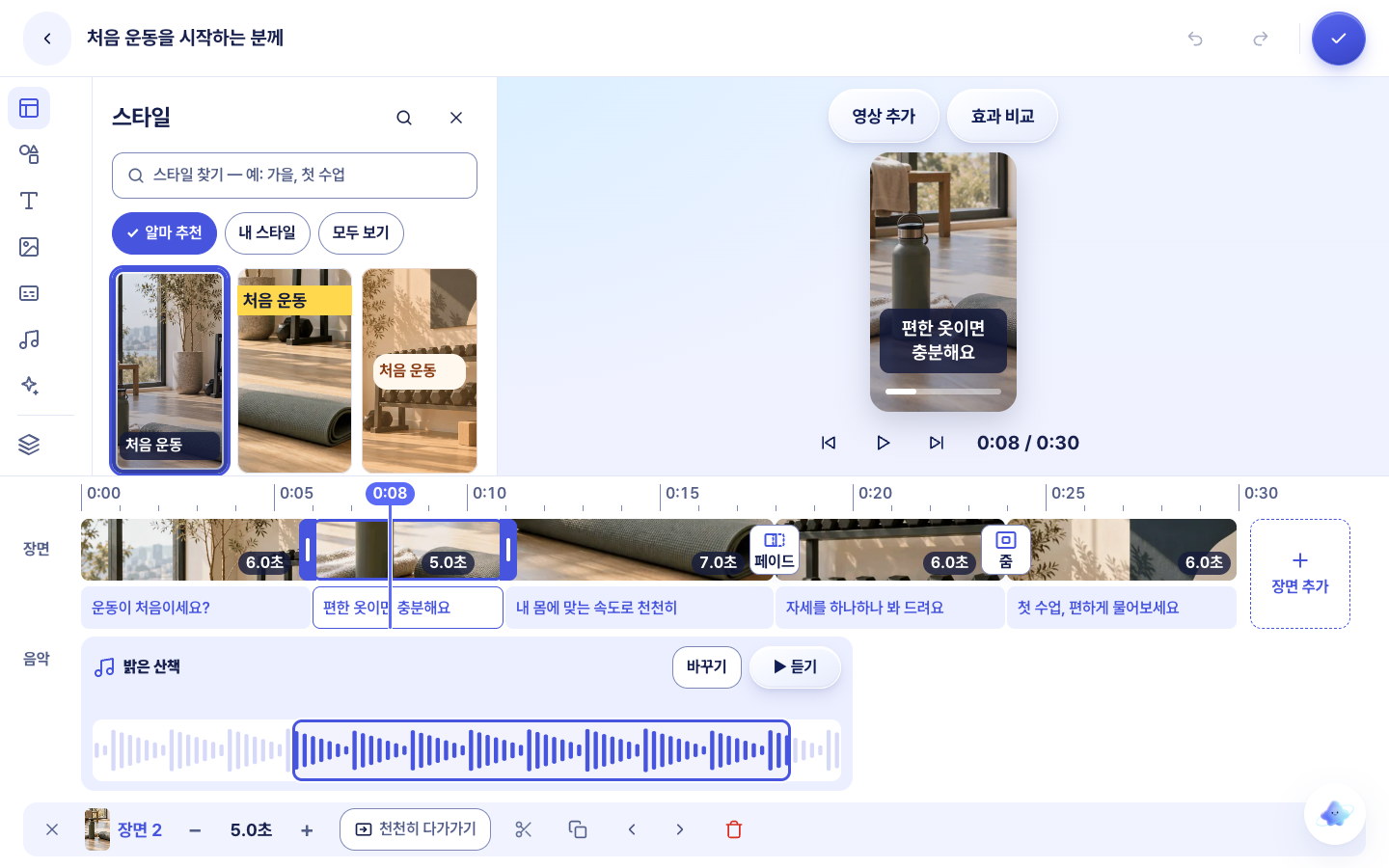Click the search icon in 스타일 panel
The height and width of the screenshot is (868, 1389).
click(404, 118)
